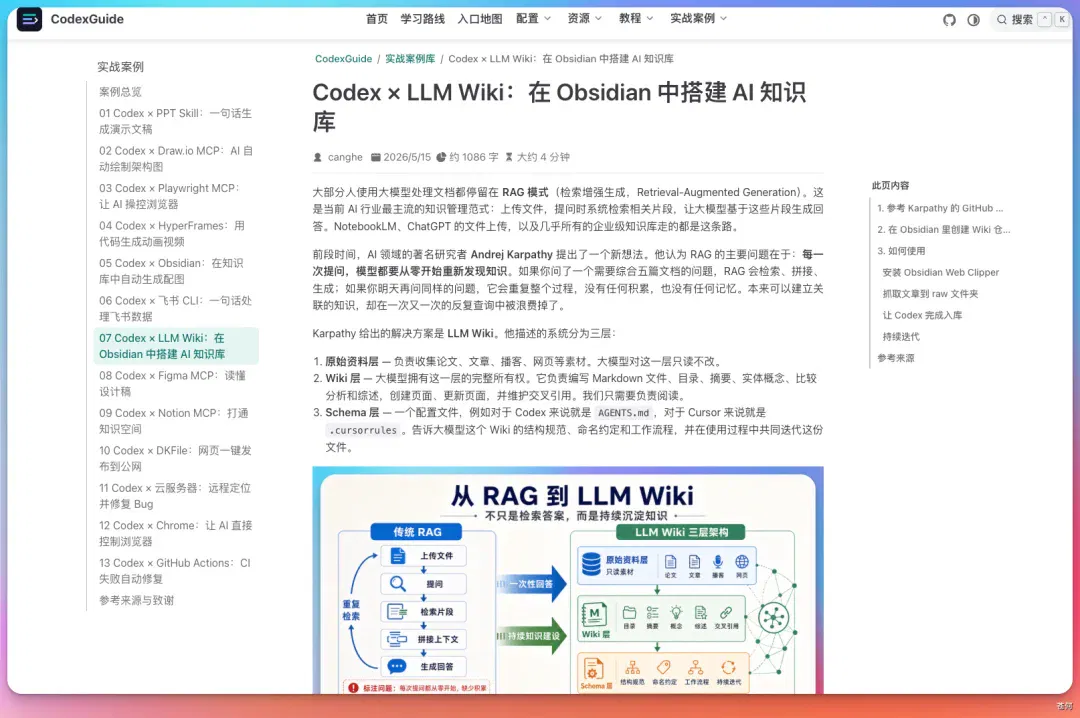Open 03 Codex × Playwright MCP case
1080x718 pixels.
(176, 196)
